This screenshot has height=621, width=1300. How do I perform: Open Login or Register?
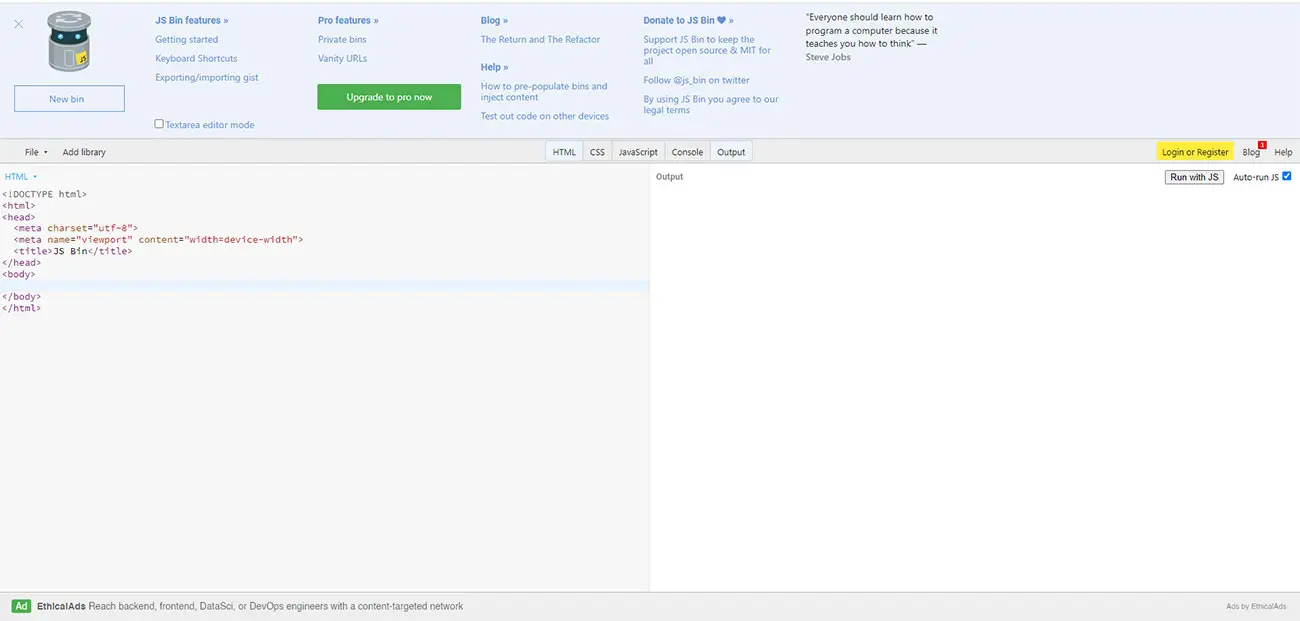(1195, 152)
